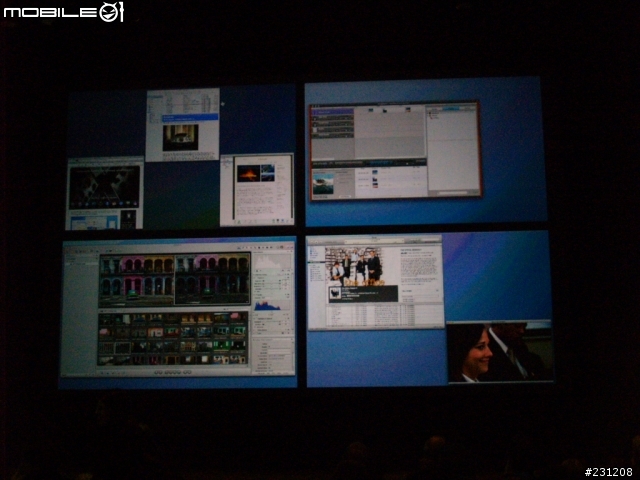Open the Mail window with stage photo
The image size is (640, 480).
(x=183, y=125)
